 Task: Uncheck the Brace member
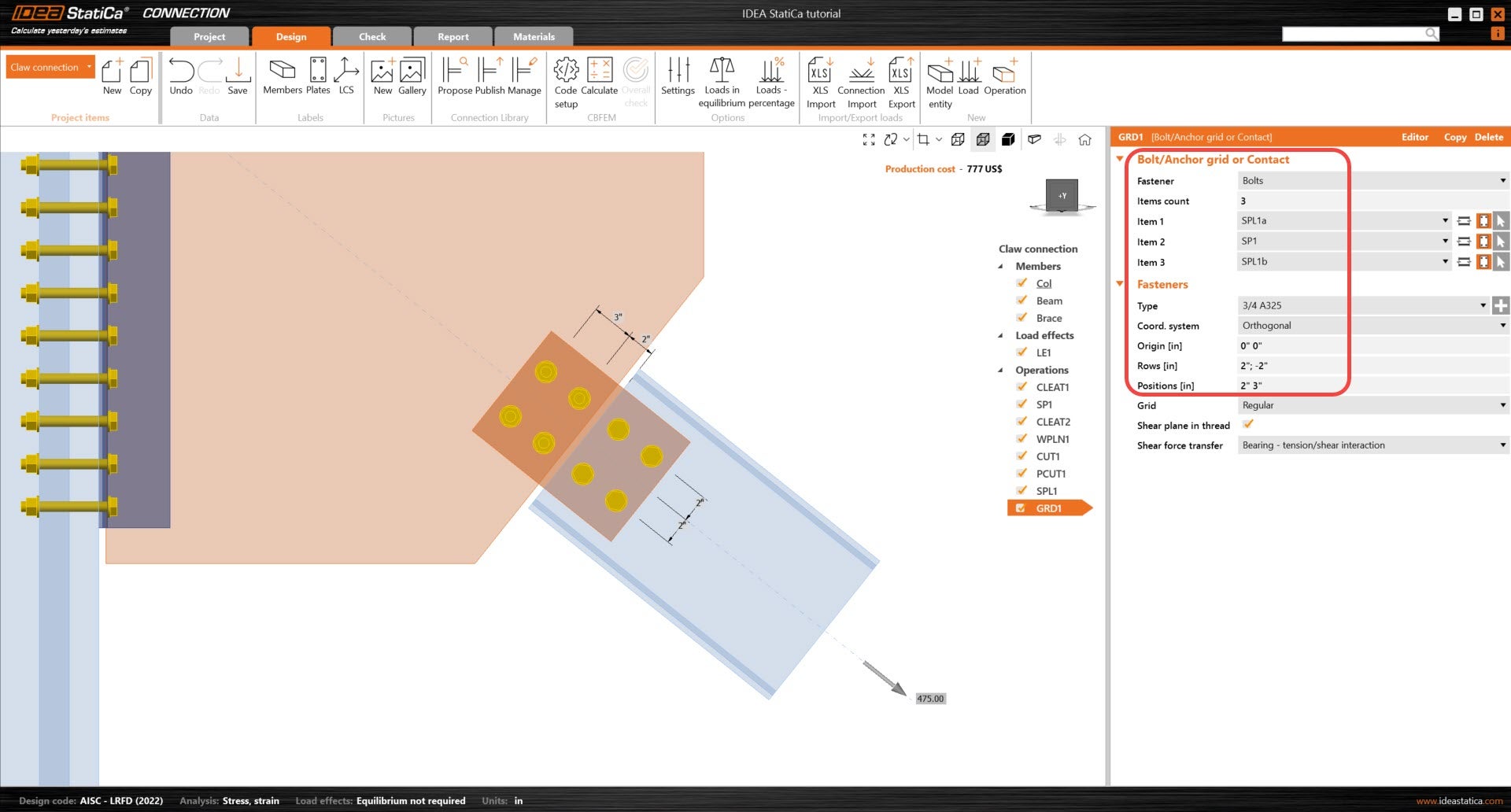[1021, 318]
